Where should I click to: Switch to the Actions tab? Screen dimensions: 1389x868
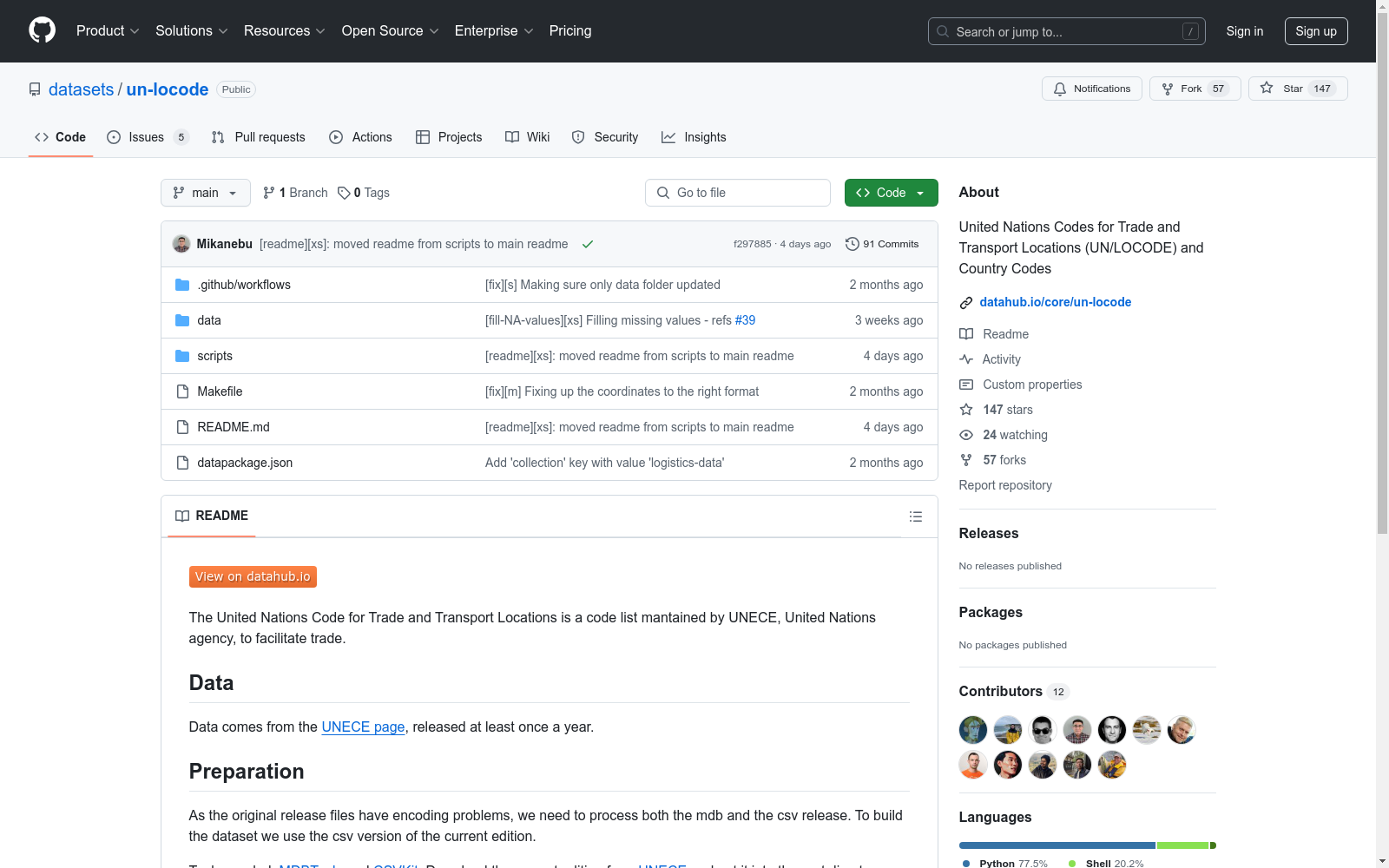pyautogui.click(x=361, y=137)
